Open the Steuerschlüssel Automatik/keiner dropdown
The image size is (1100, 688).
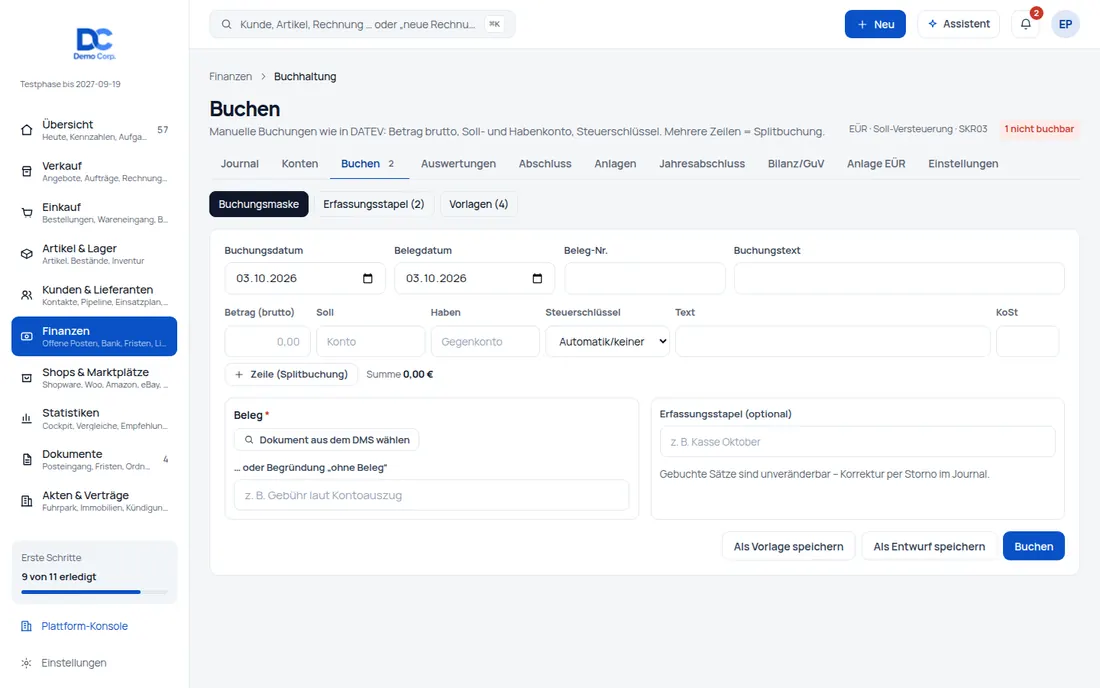608,342
